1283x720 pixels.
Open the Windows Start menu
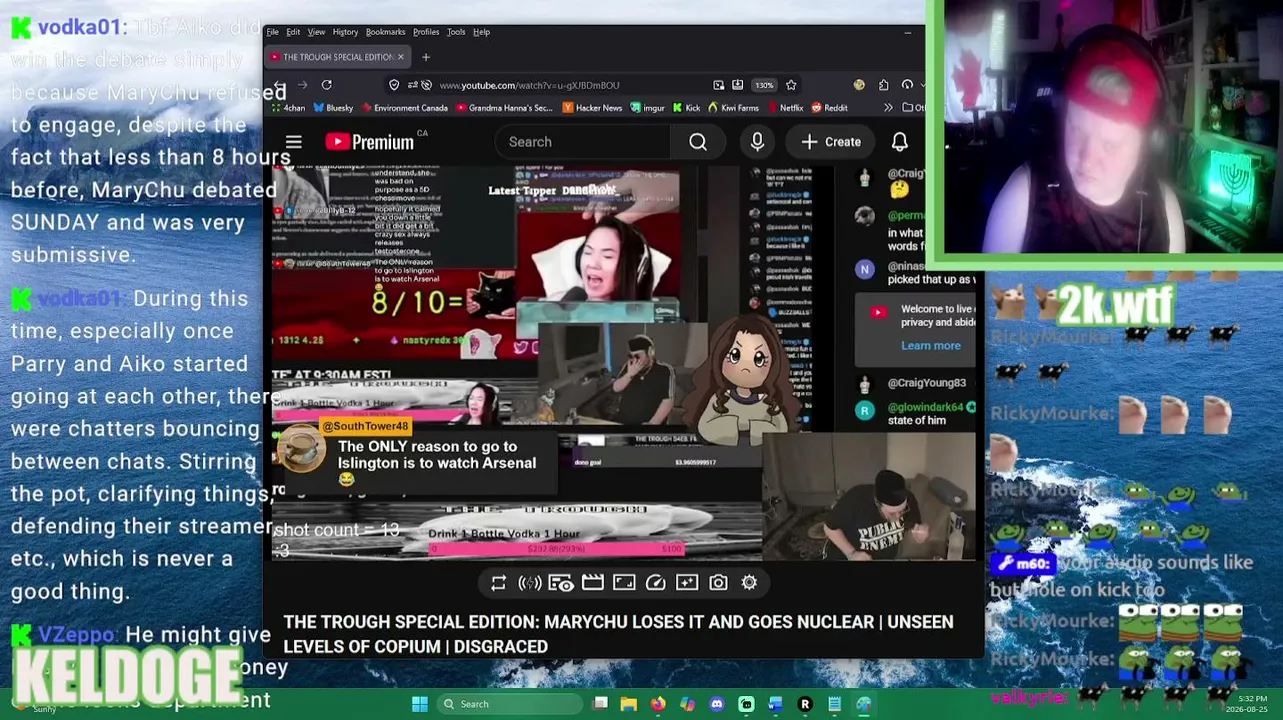point(420,704)
